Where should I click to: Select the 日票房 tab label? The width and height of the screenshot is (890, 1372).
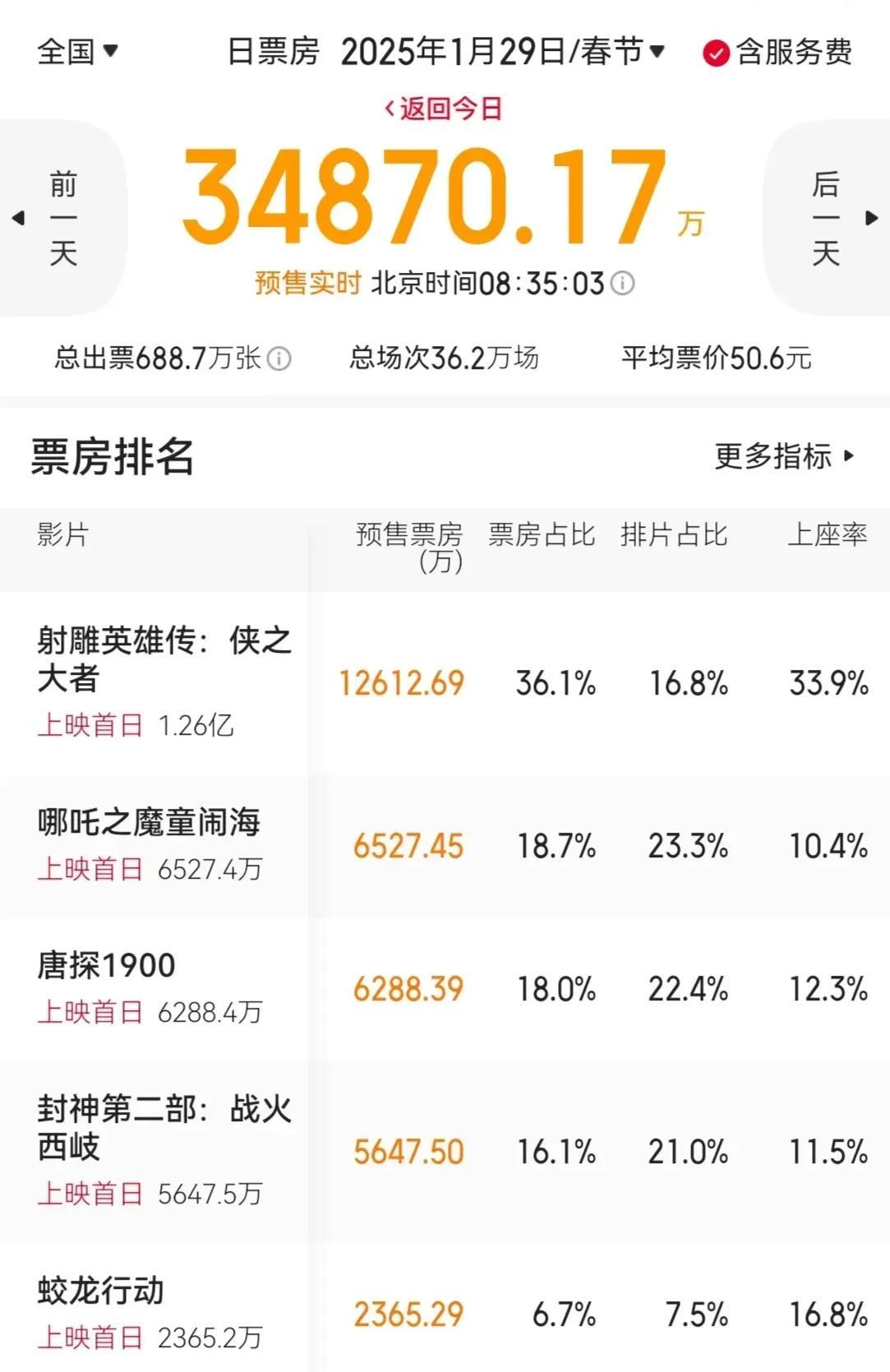pos(273,52)
